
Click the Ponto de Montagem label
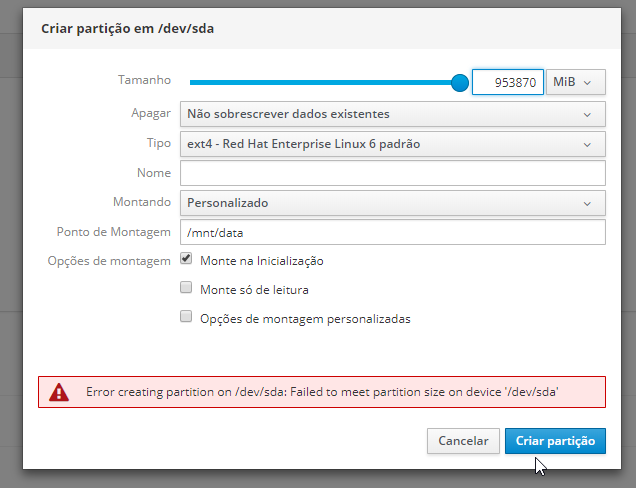point(114,232)
